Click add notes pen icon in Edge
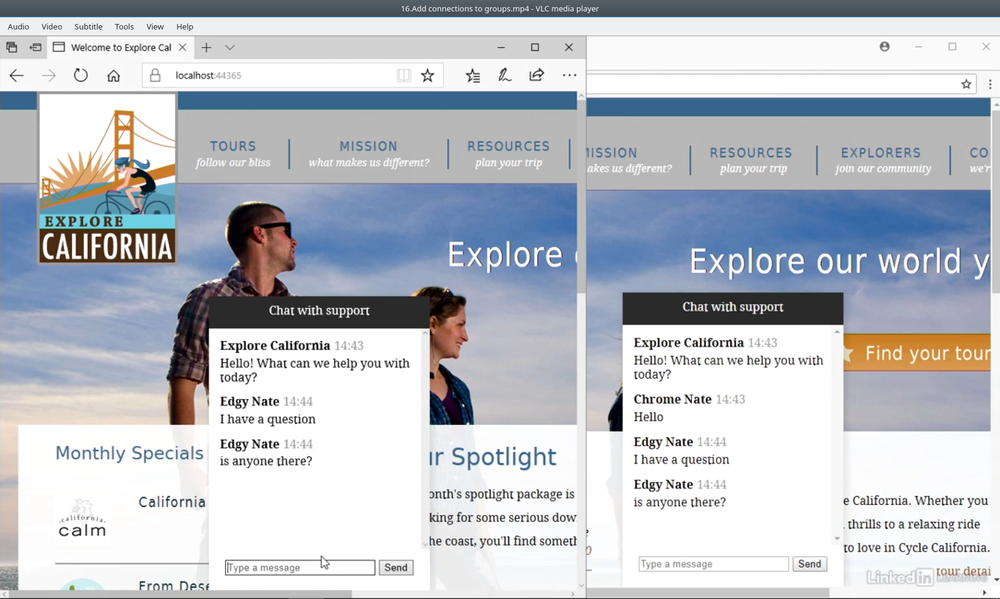The height and width of the screenshot is (599, 1000). pyautogui.click(x=504, y=75)
